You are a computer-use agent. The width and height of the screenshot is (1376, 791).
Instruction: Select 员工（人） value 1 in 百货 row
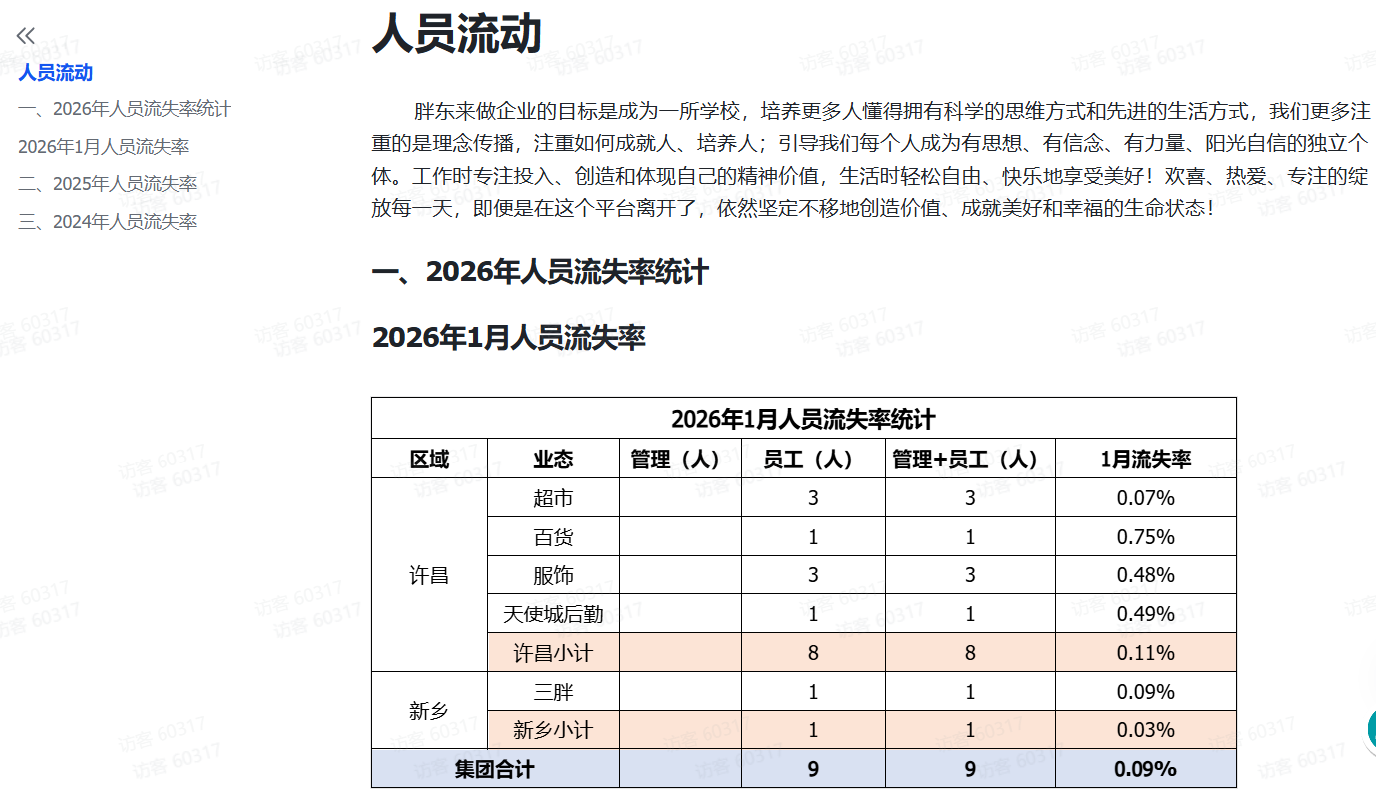pos(813,537)
